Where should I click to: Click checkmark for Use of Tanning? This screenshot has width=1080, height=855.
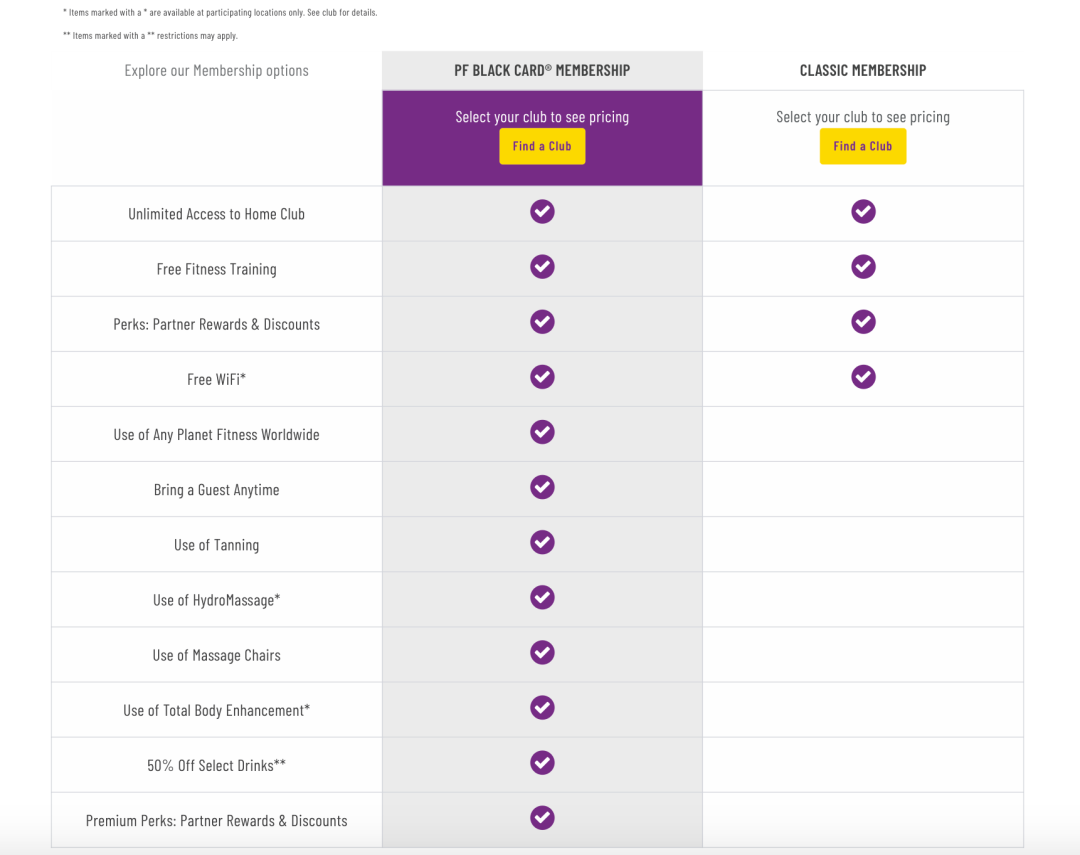[x=542, y=542]
